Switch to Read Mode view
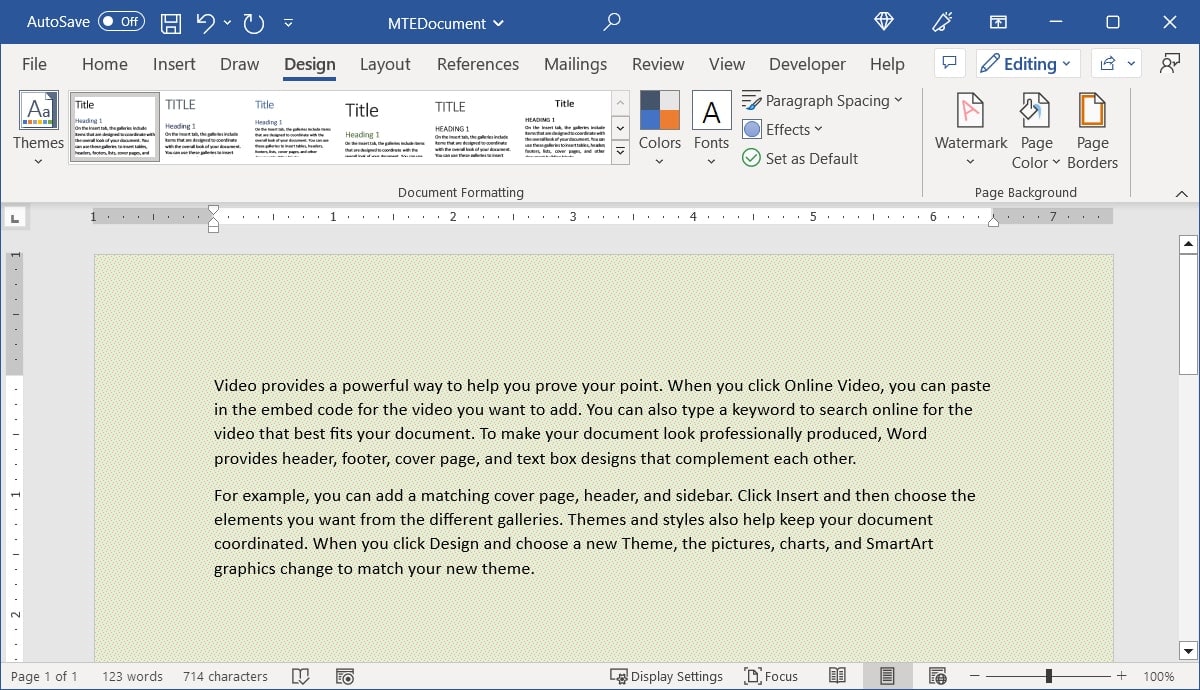The width and height of the screenshot is (1200, 690). pos(838,676)
